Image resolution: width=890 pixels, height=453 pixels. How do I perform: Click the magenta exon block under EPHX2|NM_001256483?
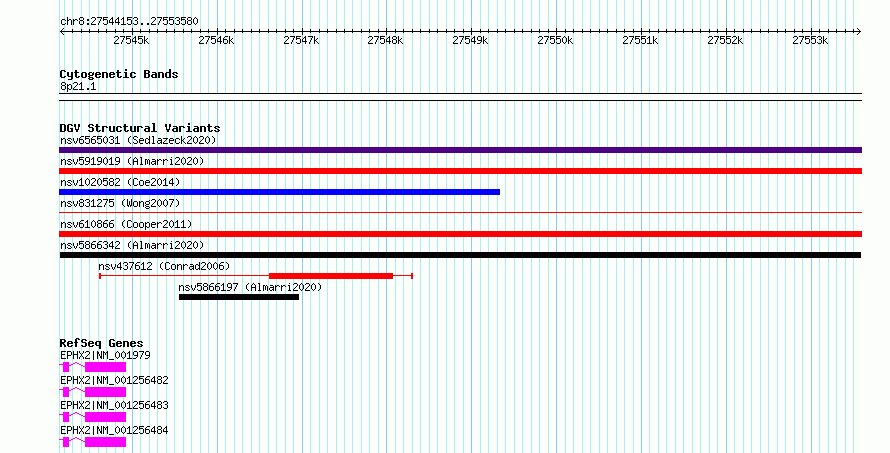[105, 417]
